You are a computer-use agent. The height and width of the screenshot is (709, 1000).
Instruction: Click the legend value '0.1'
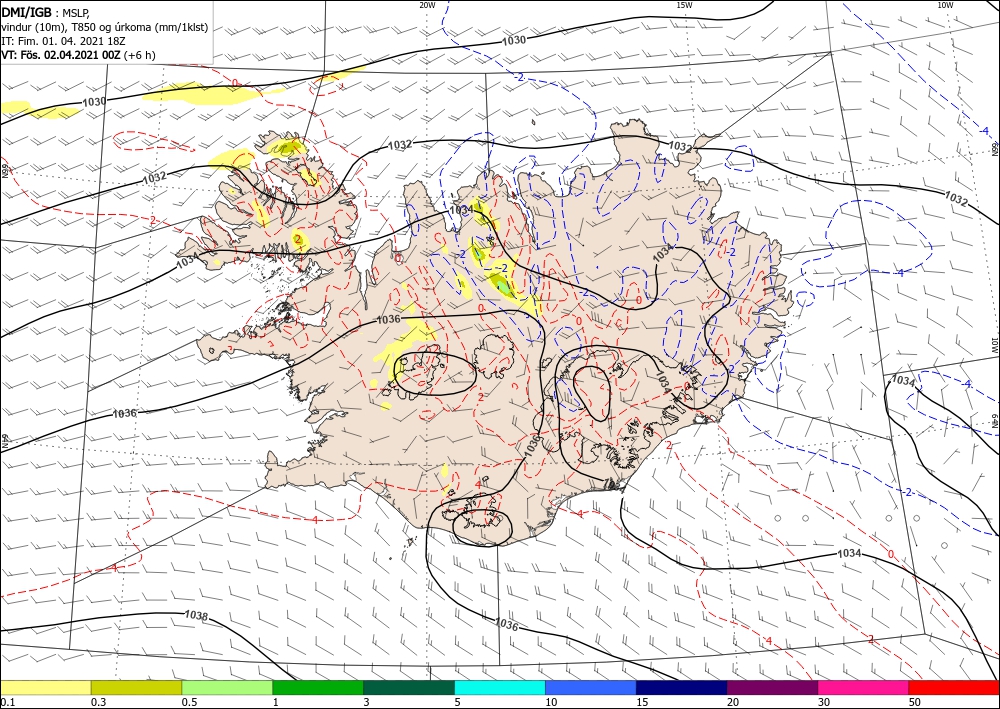pyautogui.click(x=7, y=702)
